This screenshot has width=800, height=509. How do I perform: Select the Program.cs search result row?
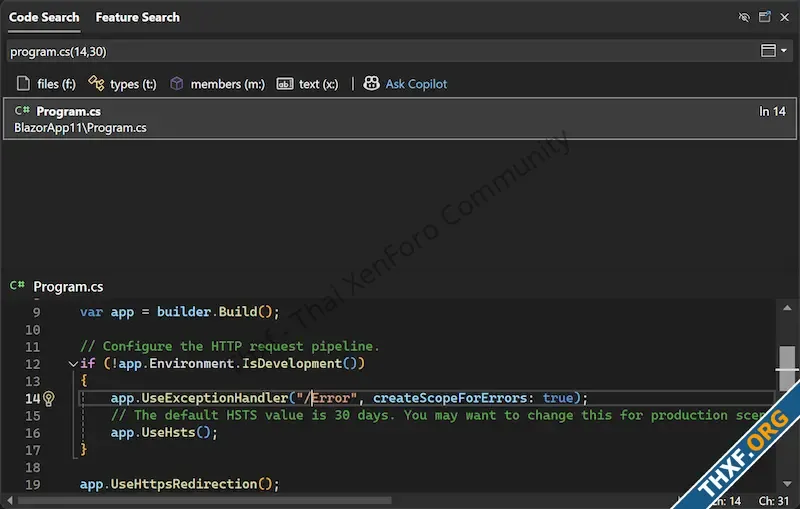click(400, 119)
